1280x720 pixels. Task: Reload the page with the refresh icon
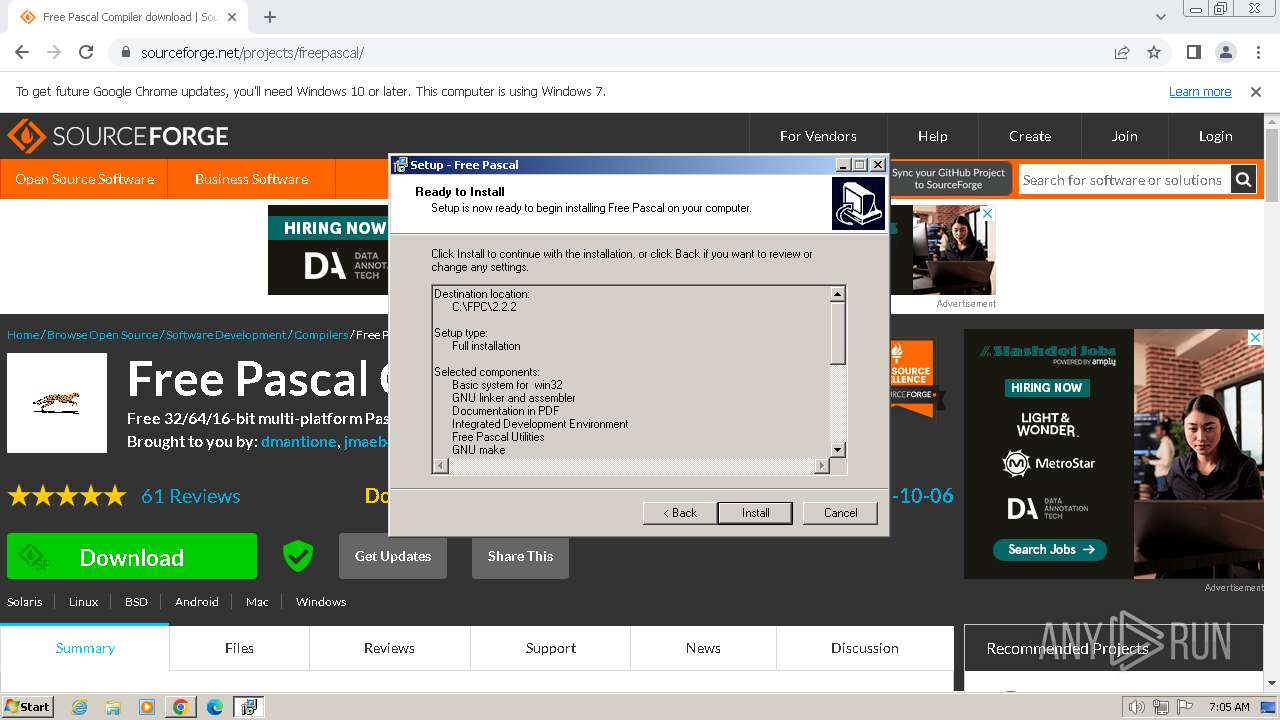(x=86, y=52)
